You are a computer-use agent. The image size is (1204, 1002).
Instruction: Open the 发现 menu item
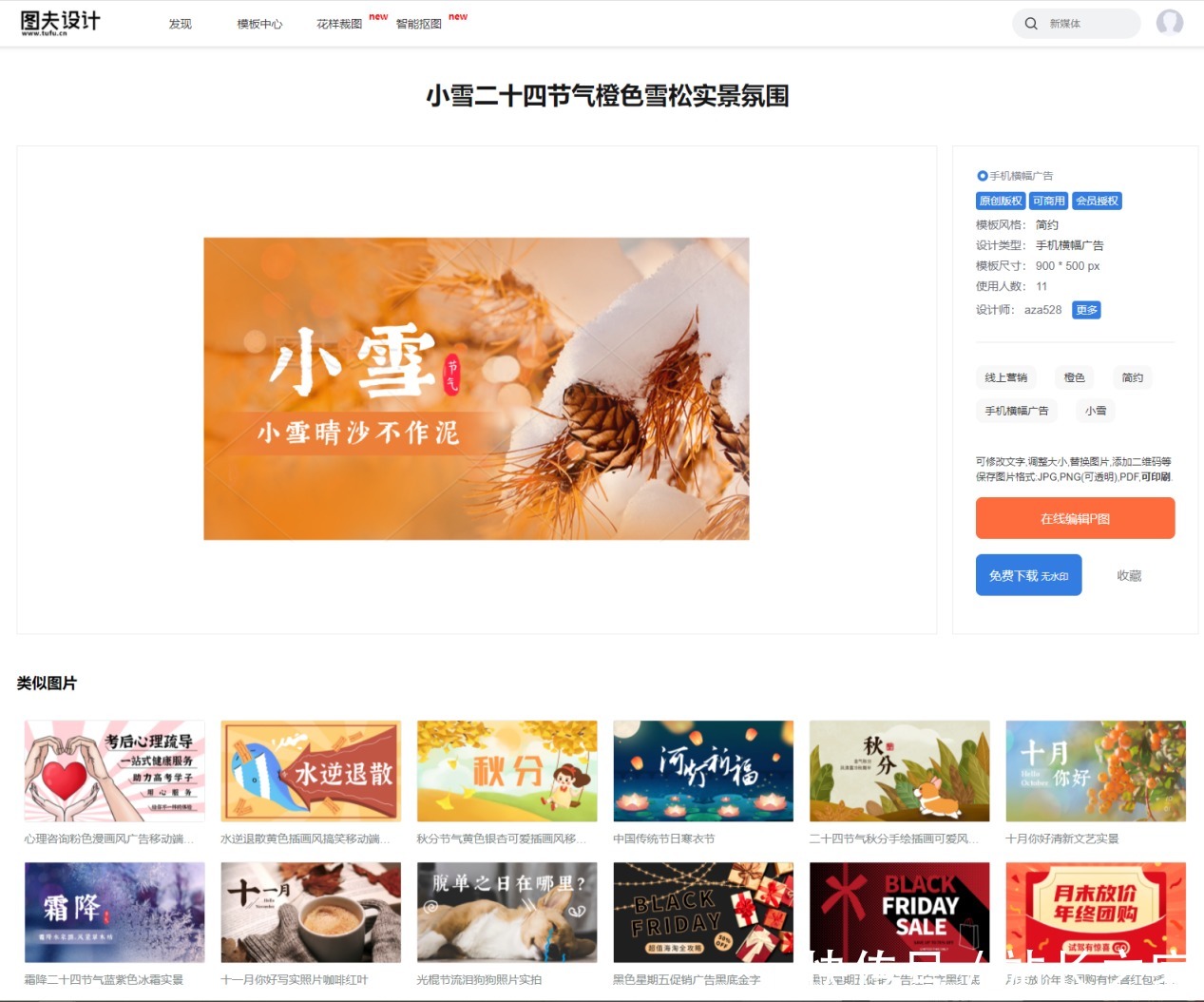tap(180, 23)
